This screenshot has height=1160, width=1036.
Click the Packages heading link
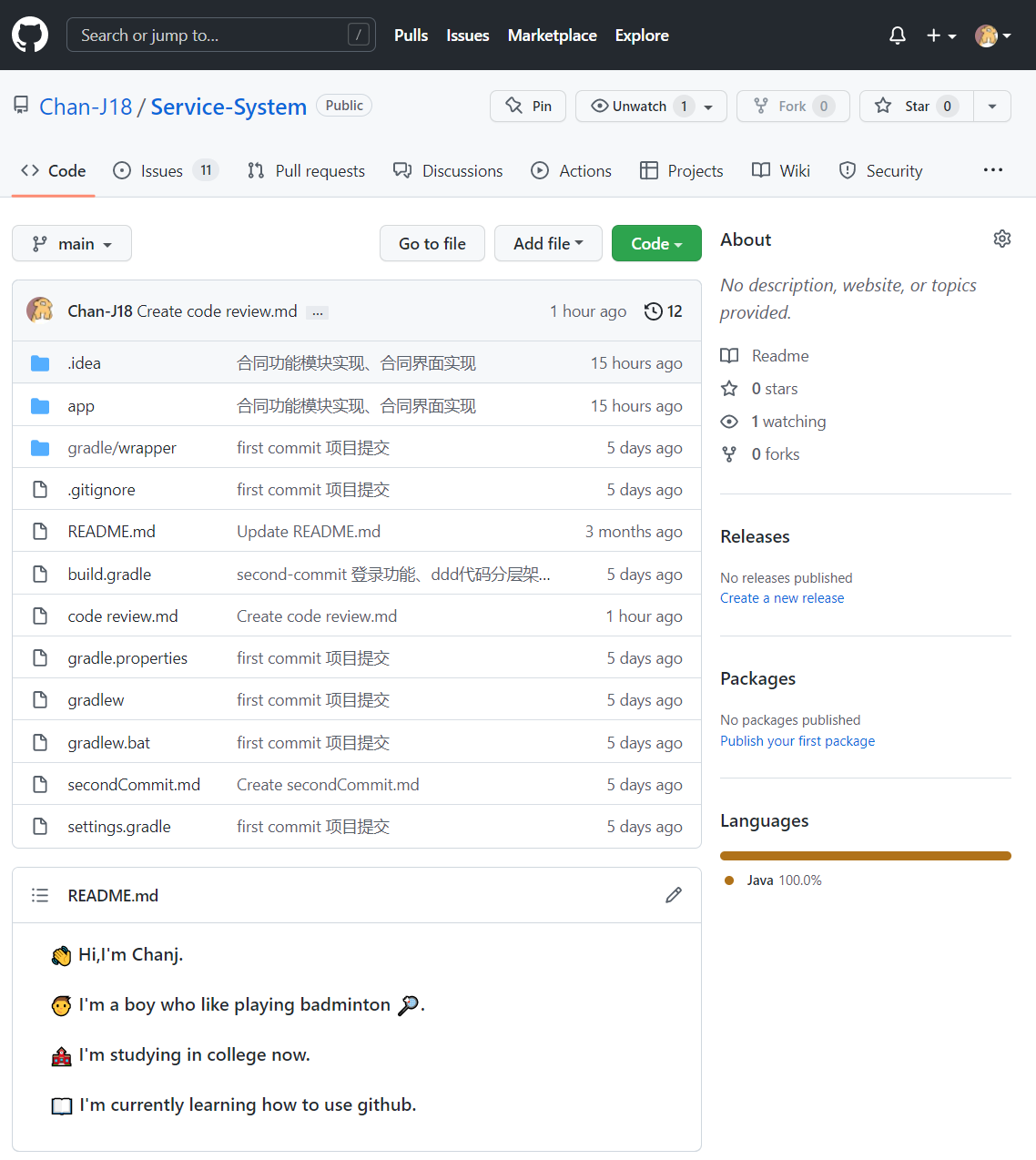[x=757, y=678]
